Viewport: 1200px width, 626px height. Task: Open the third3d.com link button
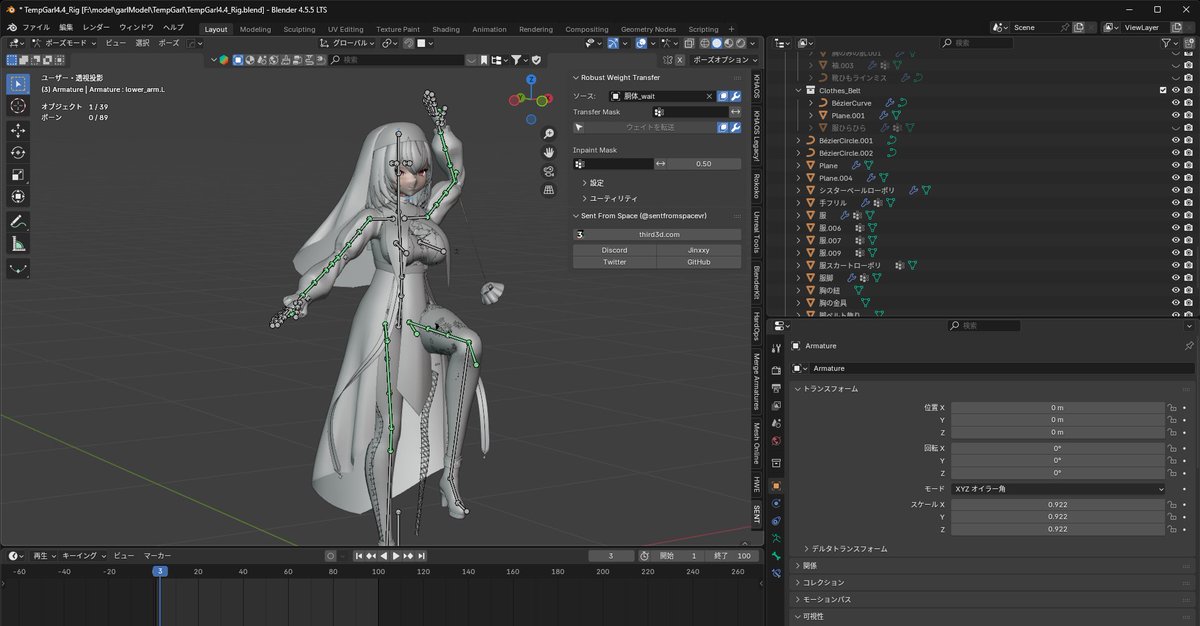(x=659, y=234)
